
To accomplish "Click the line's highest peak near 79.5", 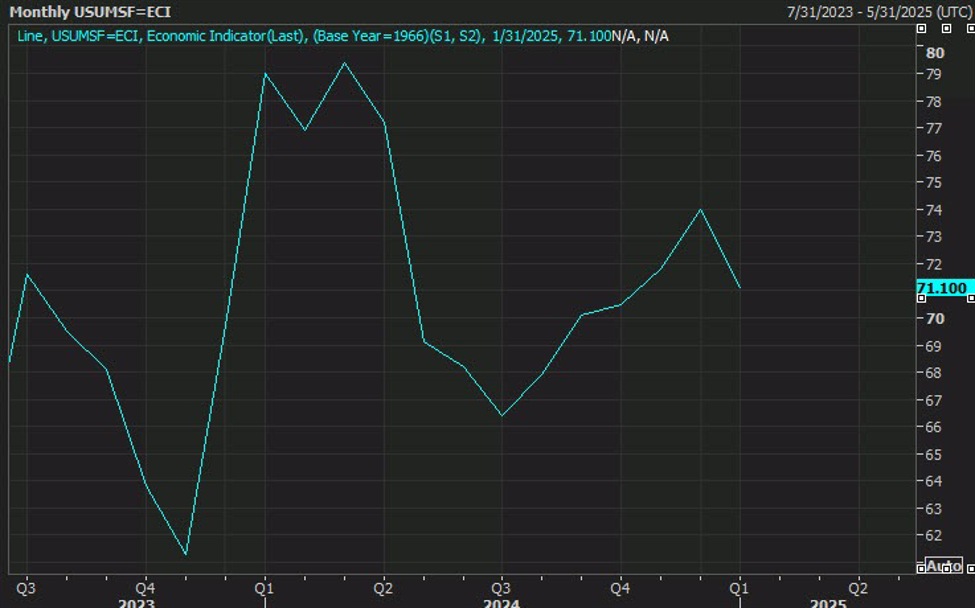I will coord(344,64).
